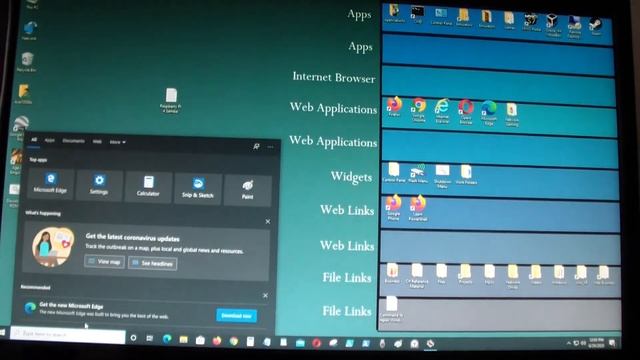Select Google Phone Firefox shortcut in Web Links

click(x=393, y=208)
